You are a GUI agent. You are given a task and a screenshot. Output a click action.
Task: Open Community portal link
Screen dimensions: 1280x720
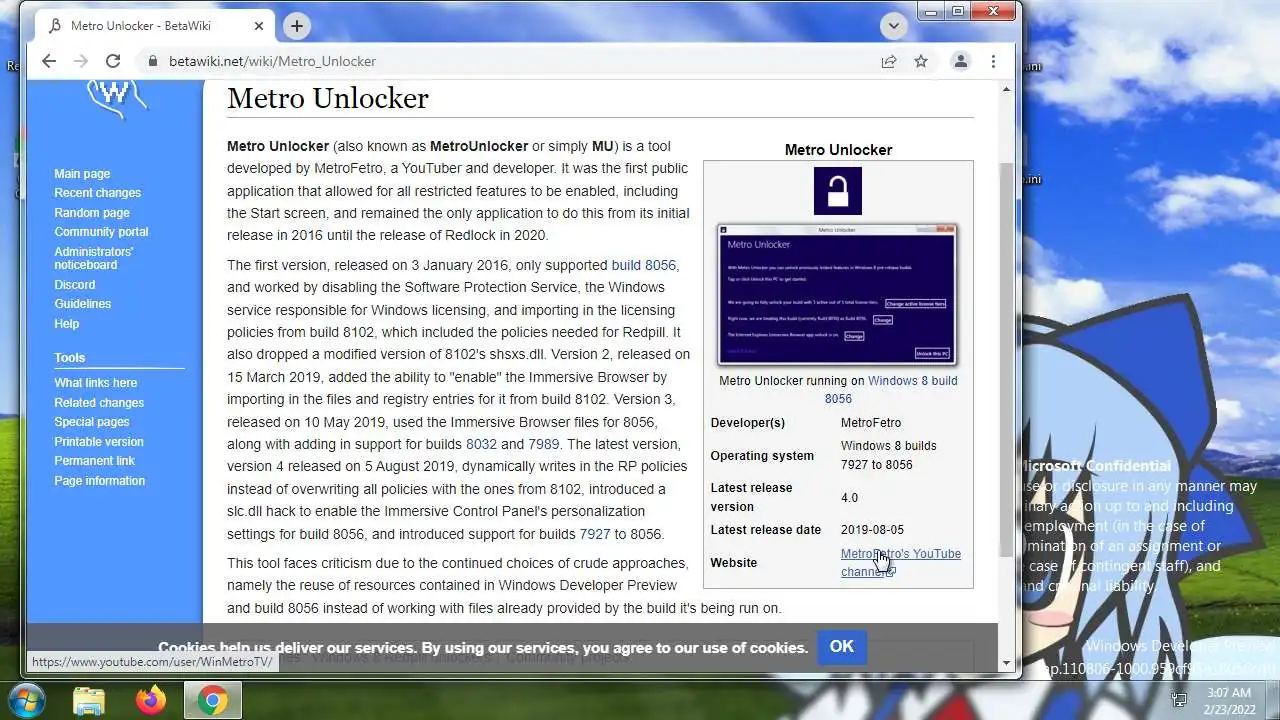pyautogui.click(x=101, y=232)
